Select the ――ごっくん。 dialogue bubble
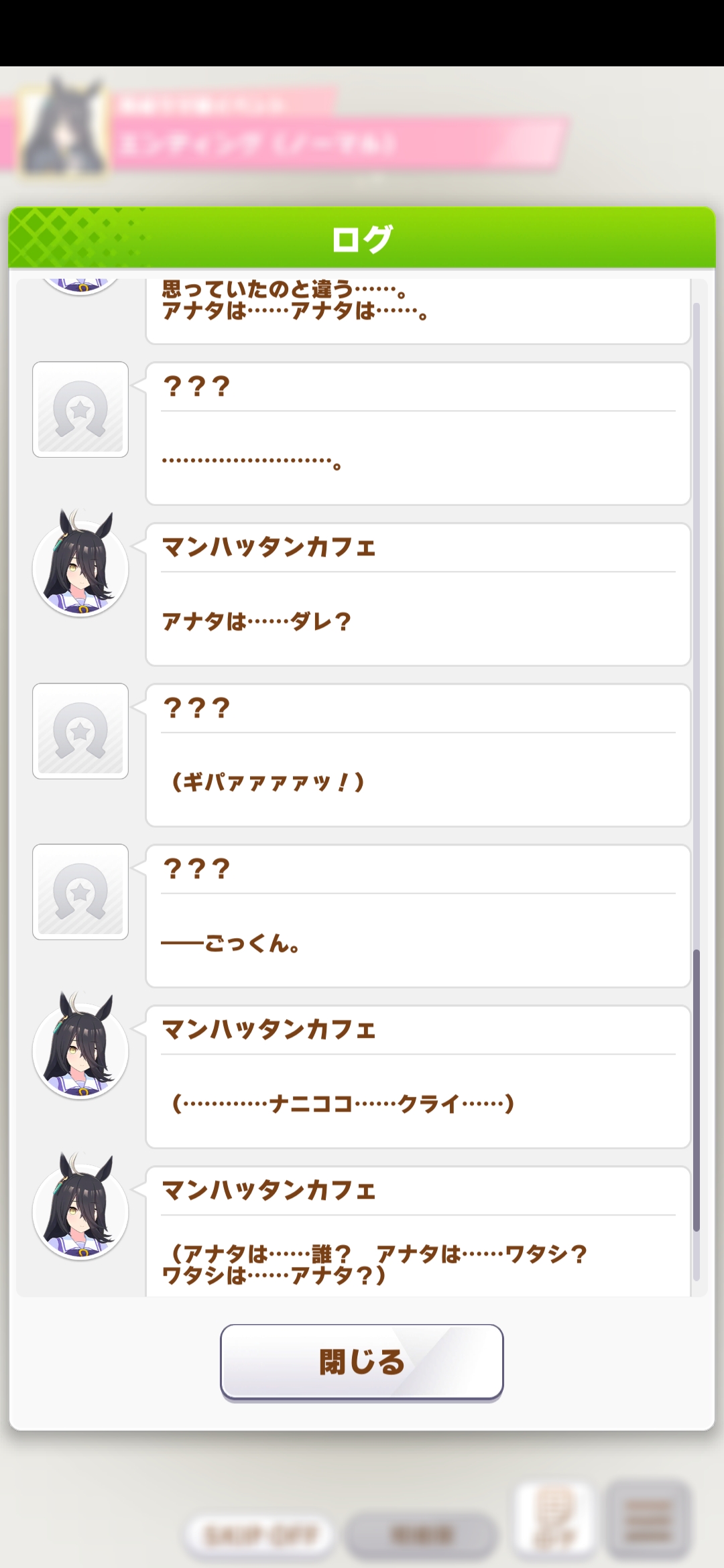The image size is (724, 1568). tap(418, 916)
